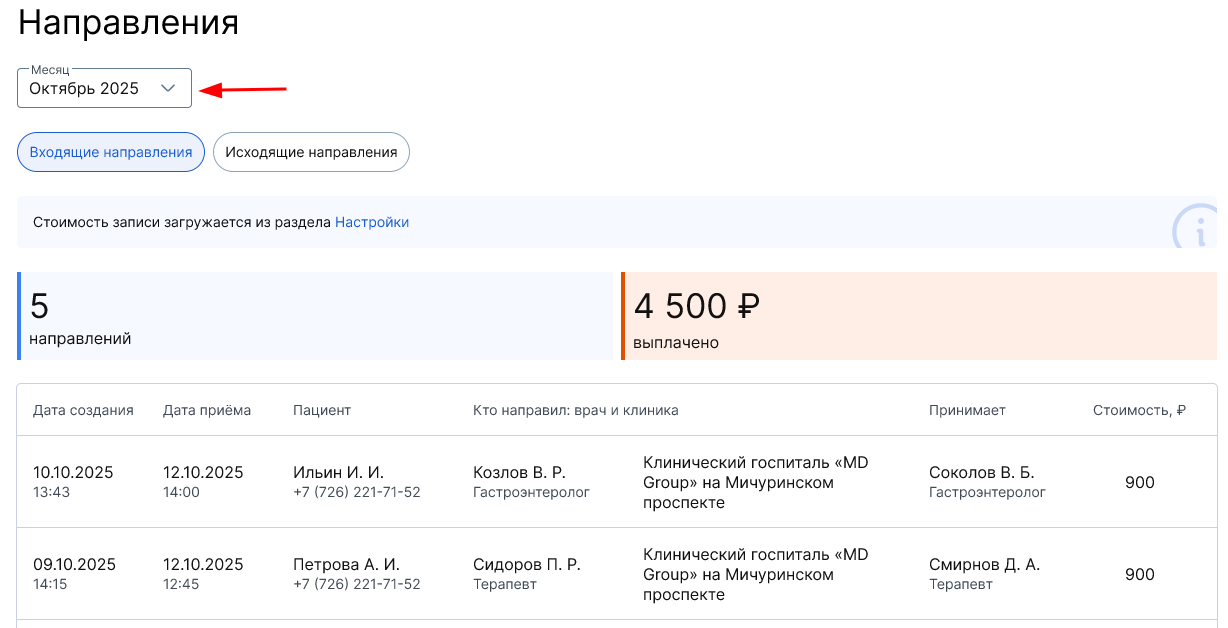Click receiving doctor Соколов В. Б.
The image size is (1228, 628).
tap(981, 472)
